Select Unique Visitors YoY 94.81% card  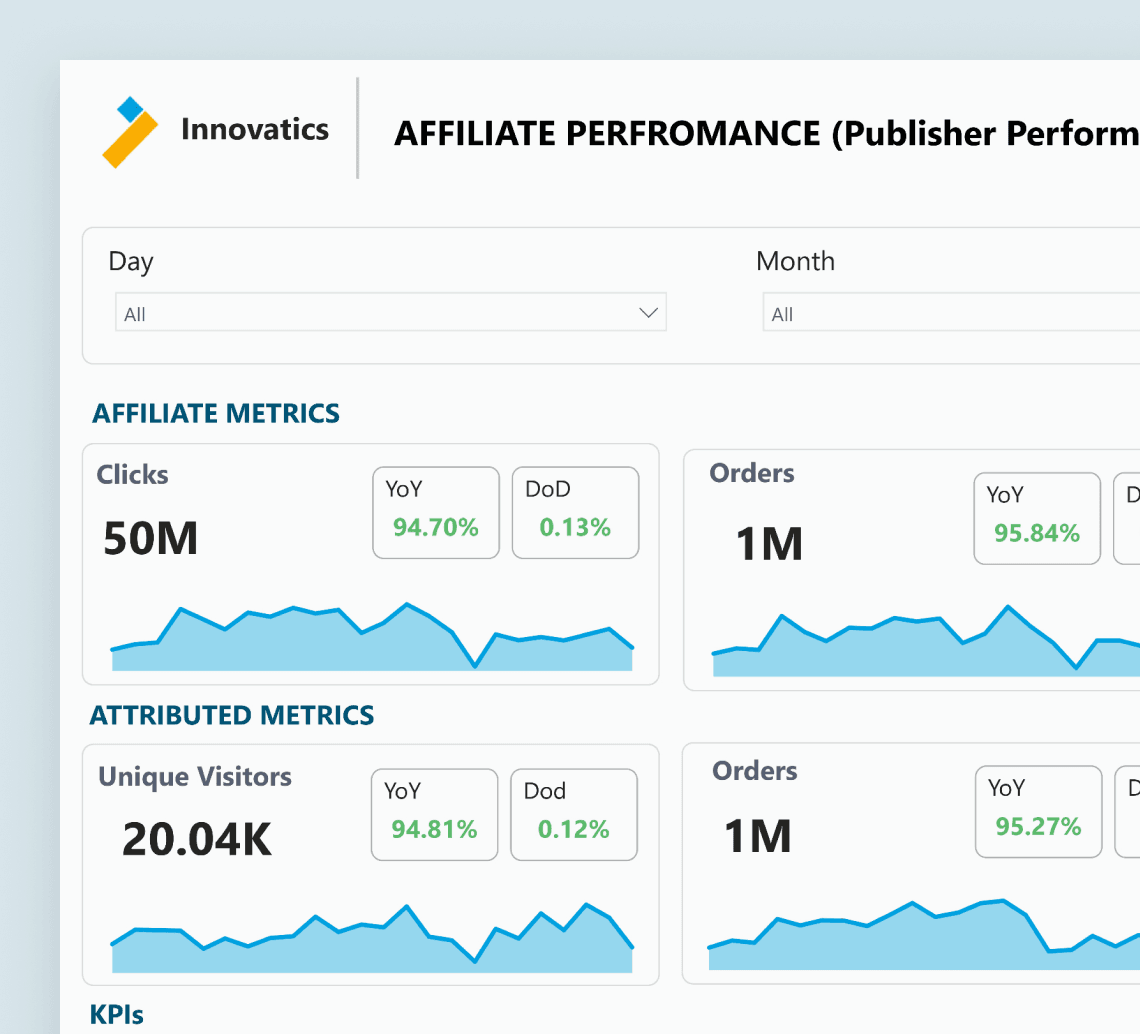434,814
